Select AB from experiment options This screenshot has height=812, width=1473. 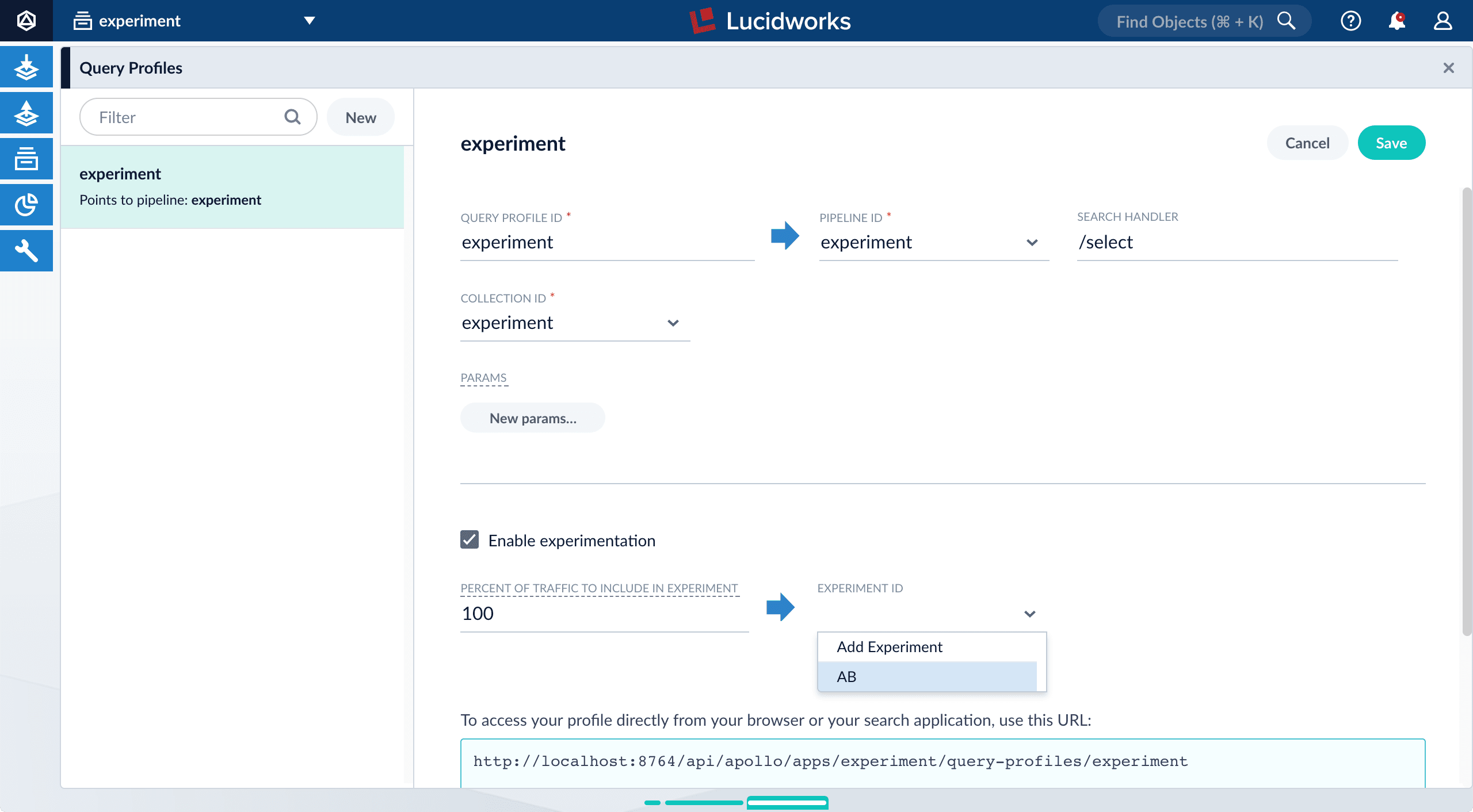[x=927, y=676]
